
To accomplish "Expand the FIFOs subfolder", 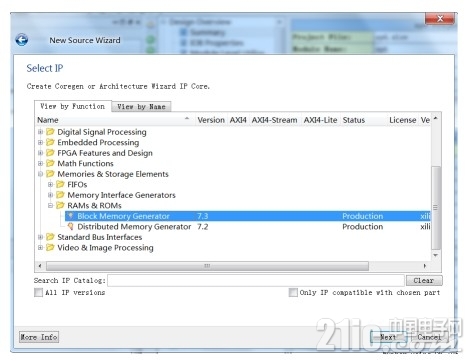I will (x=50, y=184).
